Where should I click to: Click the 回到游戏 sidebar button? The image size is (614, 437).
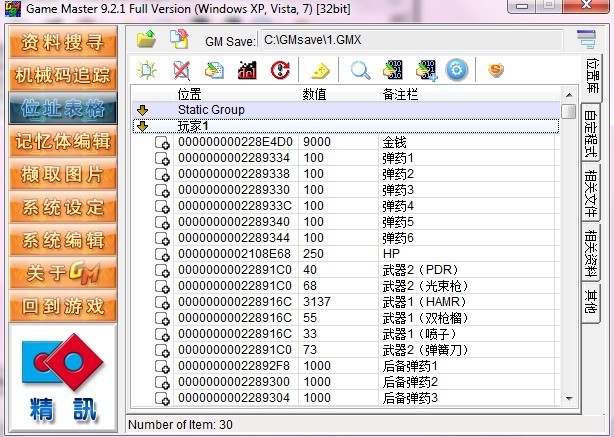point(62,307)
